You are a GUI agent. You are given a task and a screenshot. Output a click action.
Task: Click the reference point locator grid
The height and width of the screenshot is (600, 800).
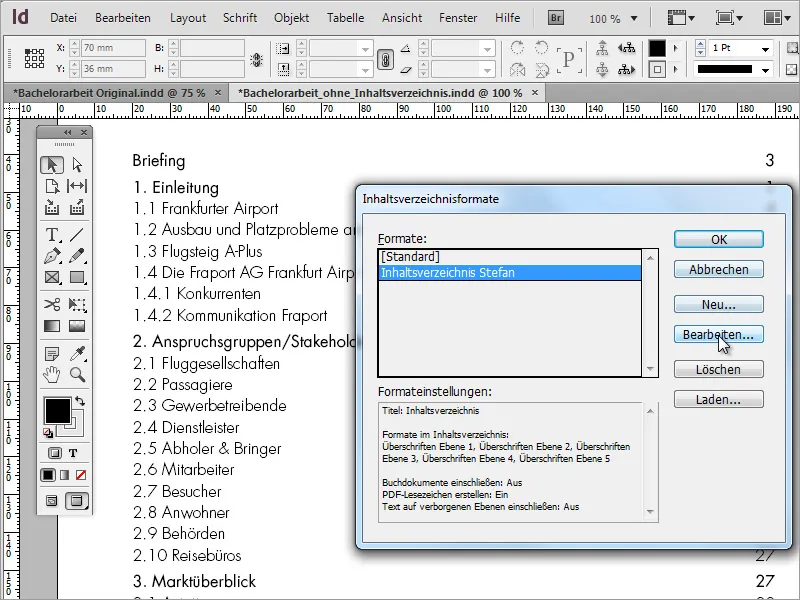34,58
